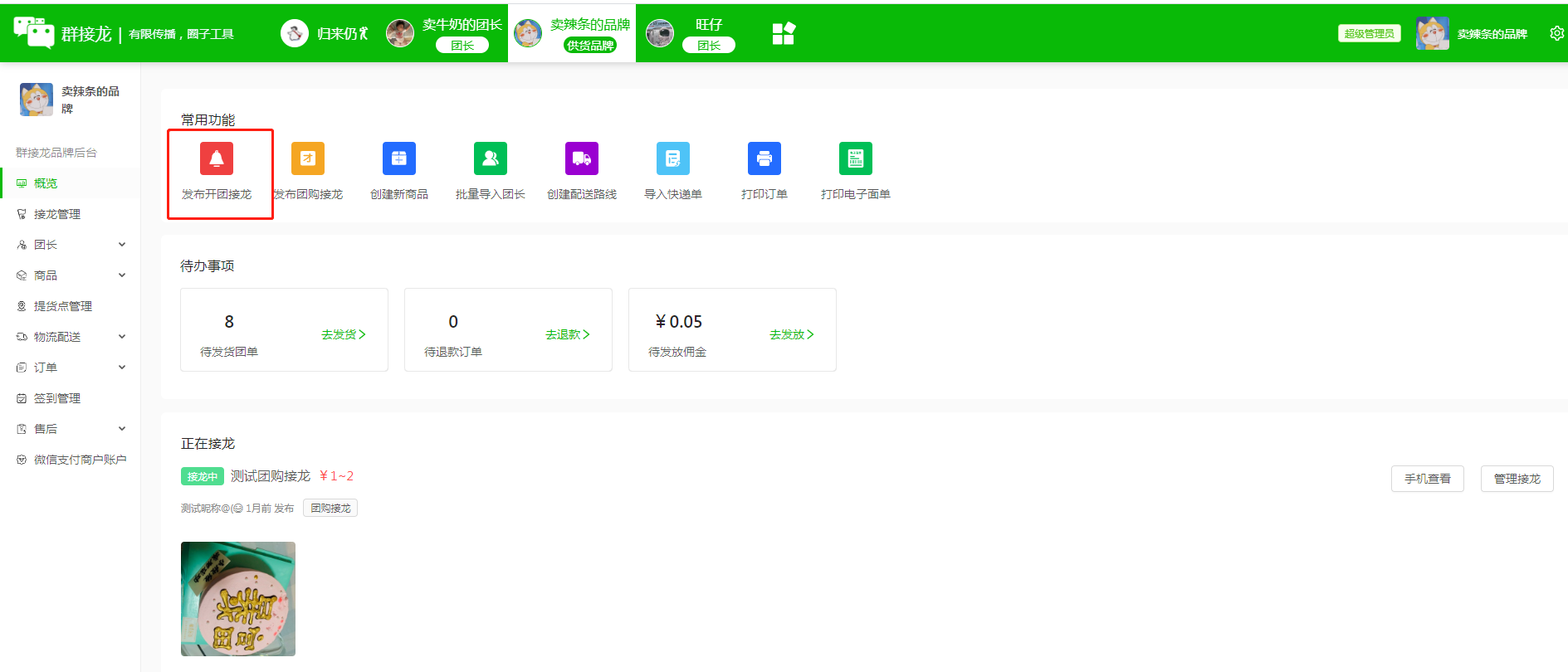Click the user avatar beside 超级管理员
Screen dimensions: 1568x672
pyautogui.click(x=1433, y=33)
